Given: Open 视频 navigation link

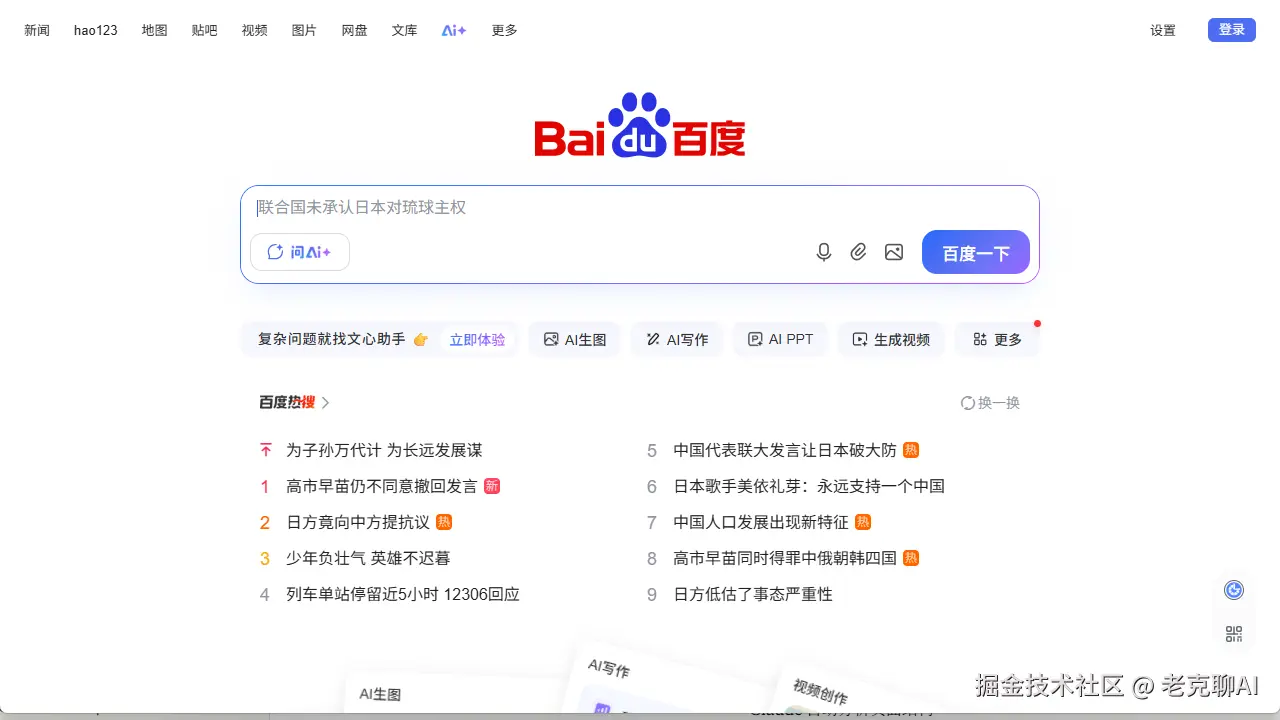Looking at the screenshot, I should tap(255, 30).
